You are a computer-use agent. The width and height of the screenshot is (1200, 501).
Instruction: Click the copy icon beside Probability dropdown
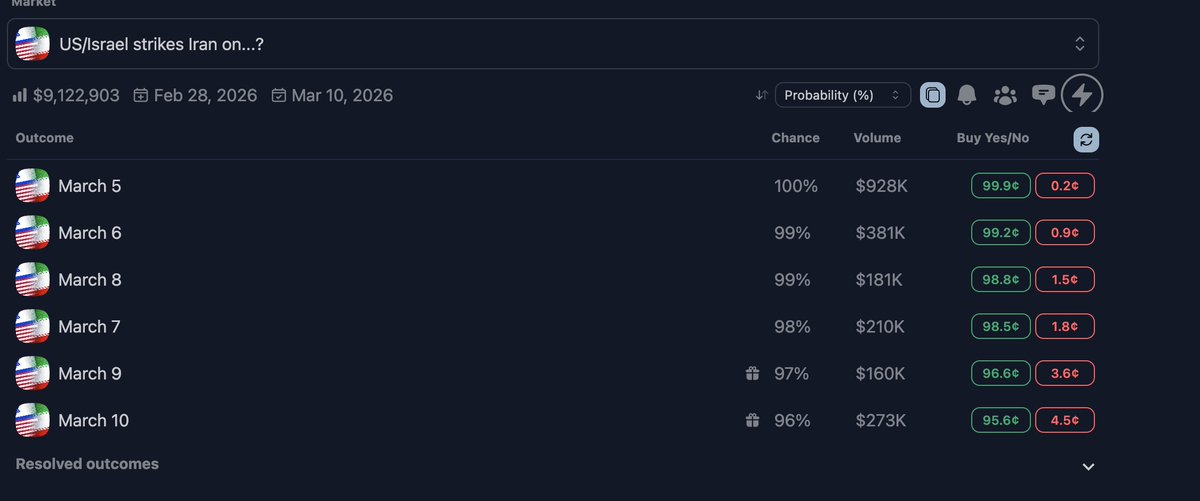(x=932, y=95)
